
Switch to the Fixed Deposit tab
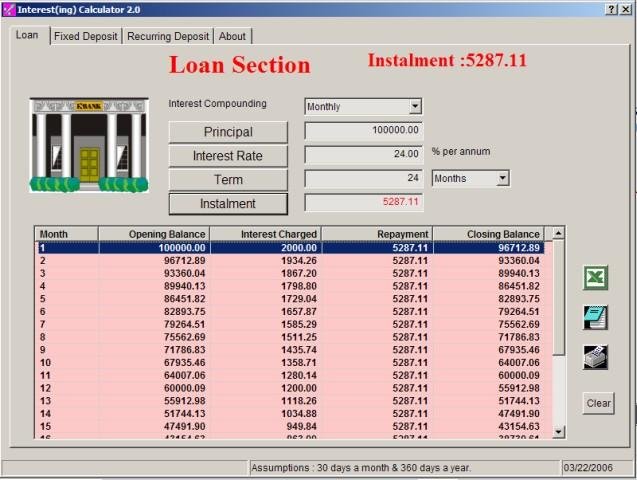(86, 36)
